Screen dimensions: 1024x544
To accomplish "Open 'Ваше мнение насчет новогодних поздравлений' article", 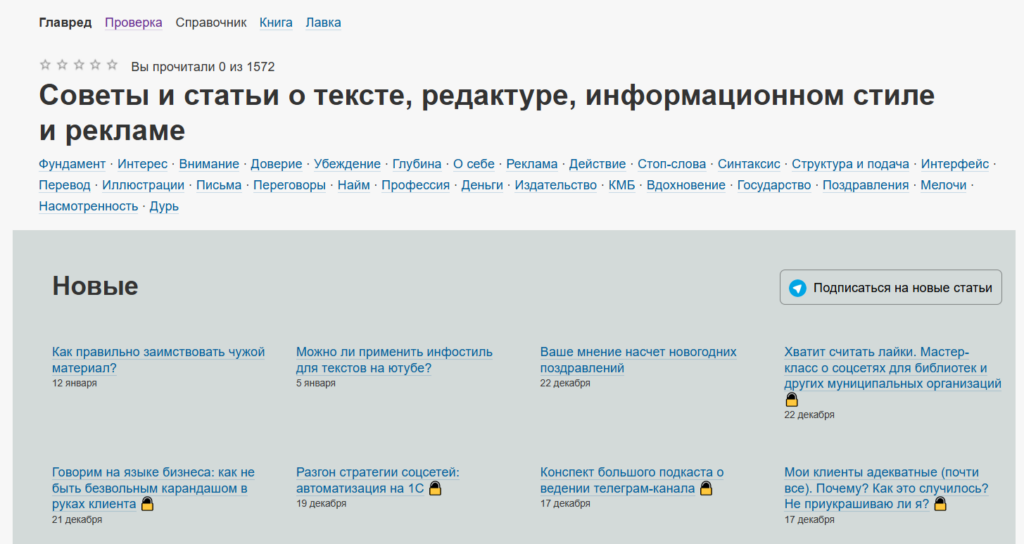I will pos(638,360).
